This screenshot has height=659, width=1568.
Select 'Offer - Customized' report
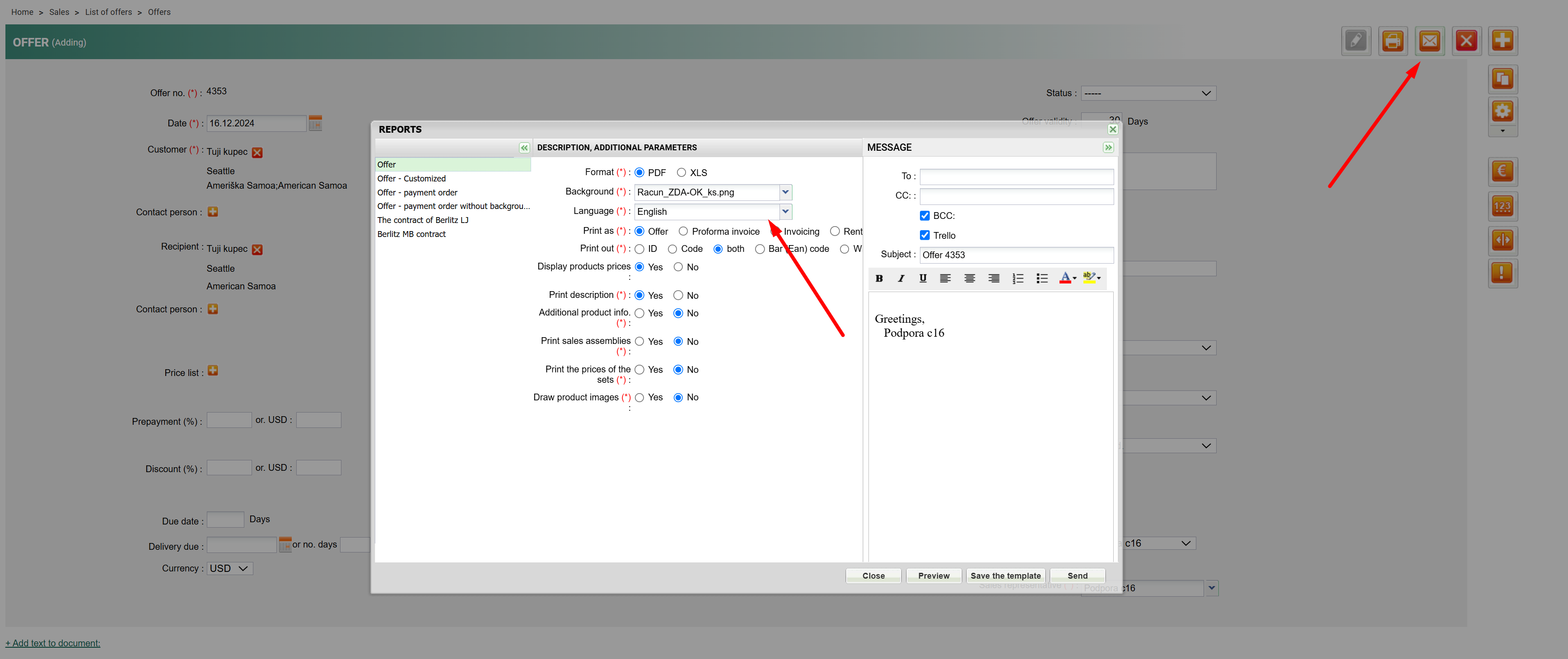coord(411,178)
